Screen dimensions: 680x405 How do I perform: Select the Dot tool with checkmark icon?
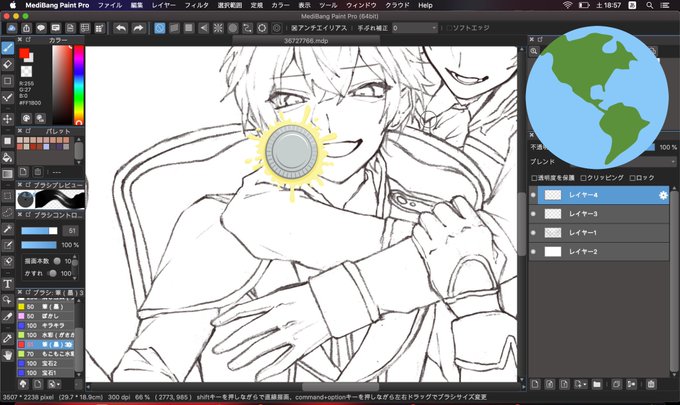7,97
